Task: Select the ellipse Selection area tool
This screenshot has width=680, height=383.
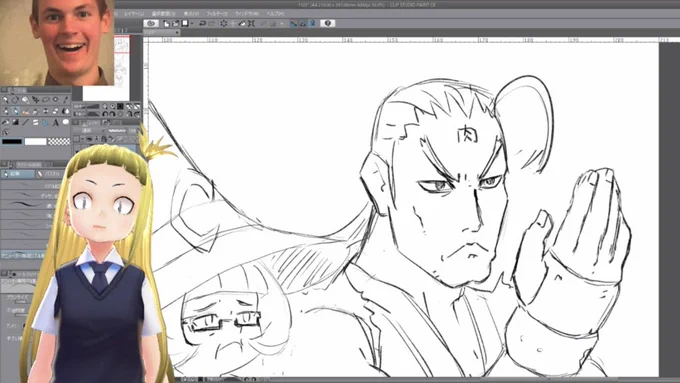Action: coord(46,99)
